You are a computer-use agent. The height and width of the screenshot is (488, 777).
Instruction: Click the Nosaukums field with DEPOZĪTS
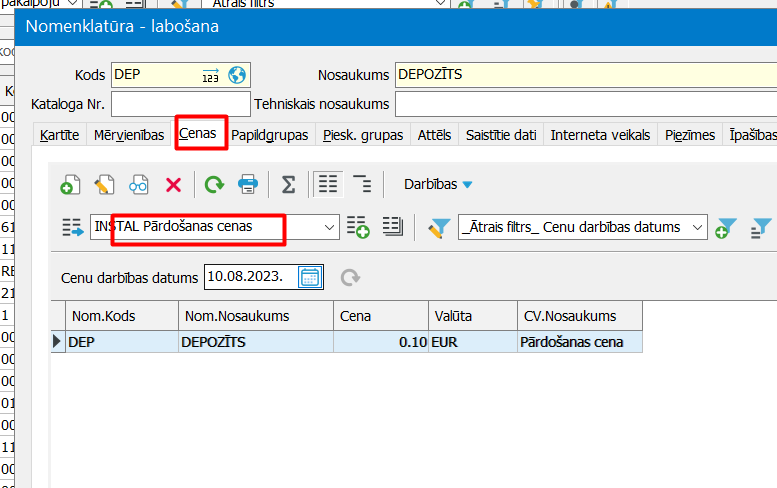tap(586, 75)
